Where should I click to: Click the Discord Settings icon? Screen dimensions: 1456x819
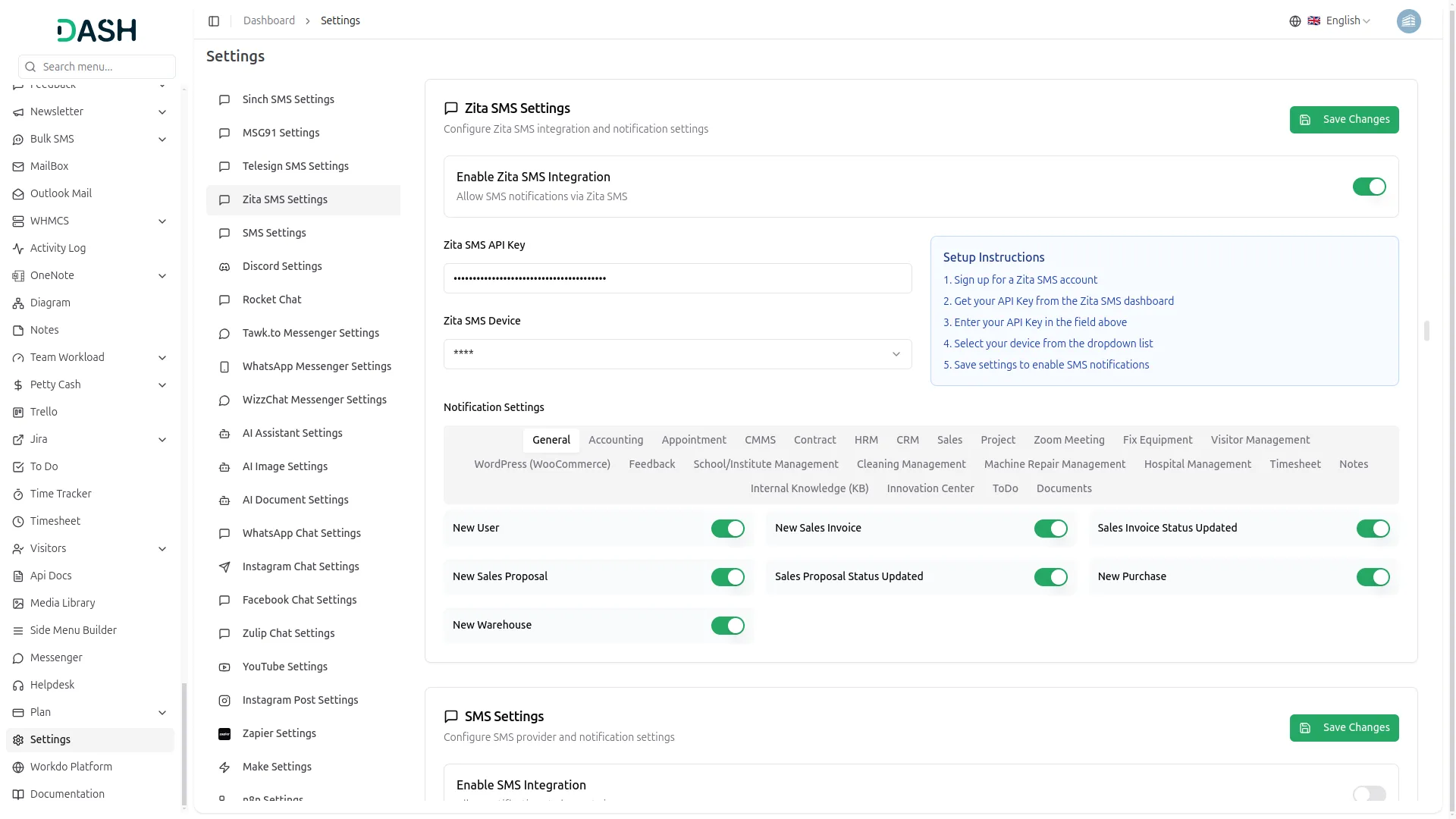224,267
